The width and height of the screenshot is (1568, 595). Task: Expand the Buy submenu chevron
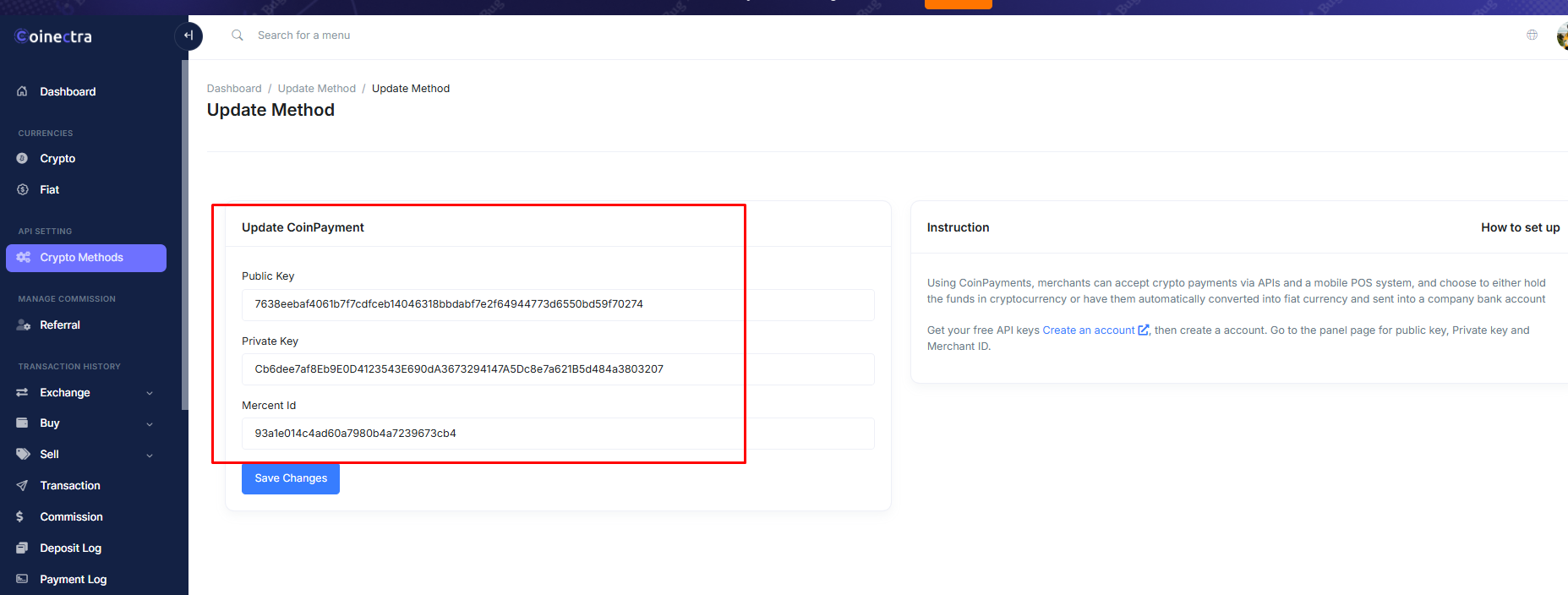(x=150, y=423)
